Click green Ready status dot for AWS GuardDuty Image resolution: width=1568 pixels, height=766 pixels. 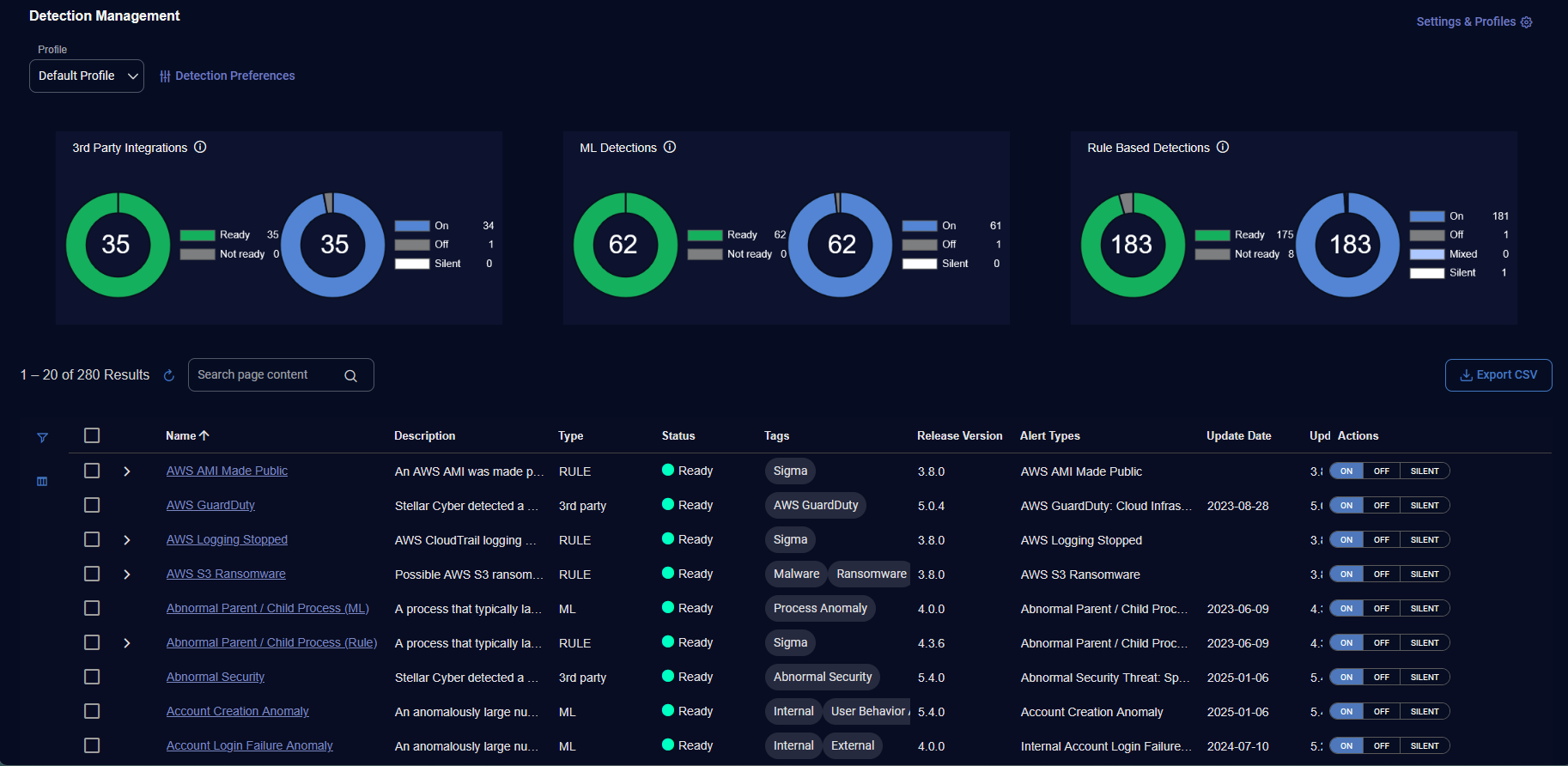pos(668,504)
